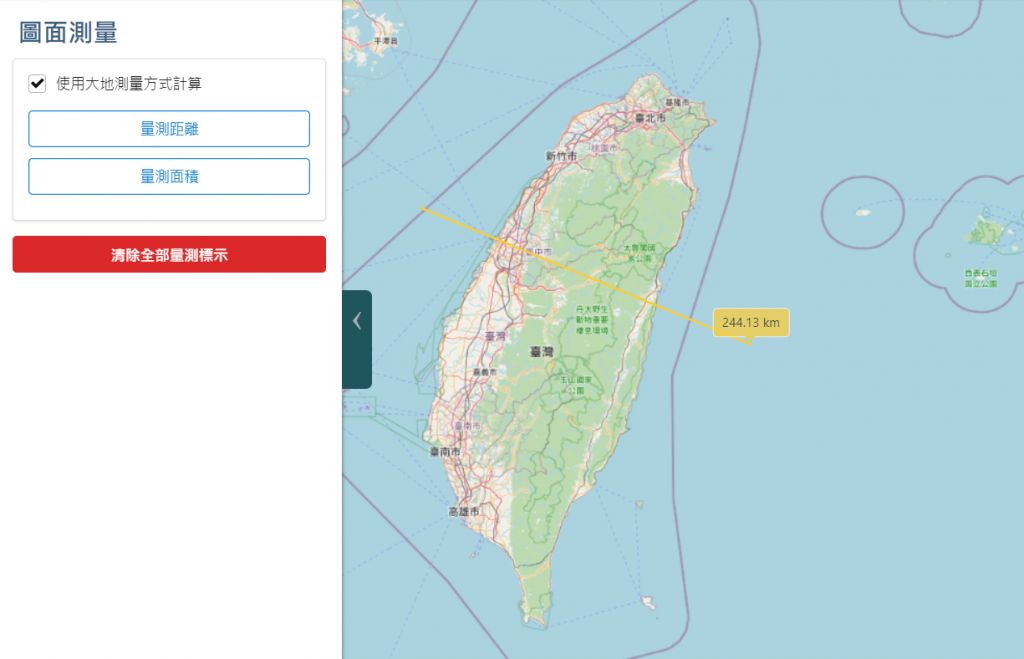Click the 嘉義市 map label
Viewport: 1024px width, 659px height.
click(x=485, y=372)
